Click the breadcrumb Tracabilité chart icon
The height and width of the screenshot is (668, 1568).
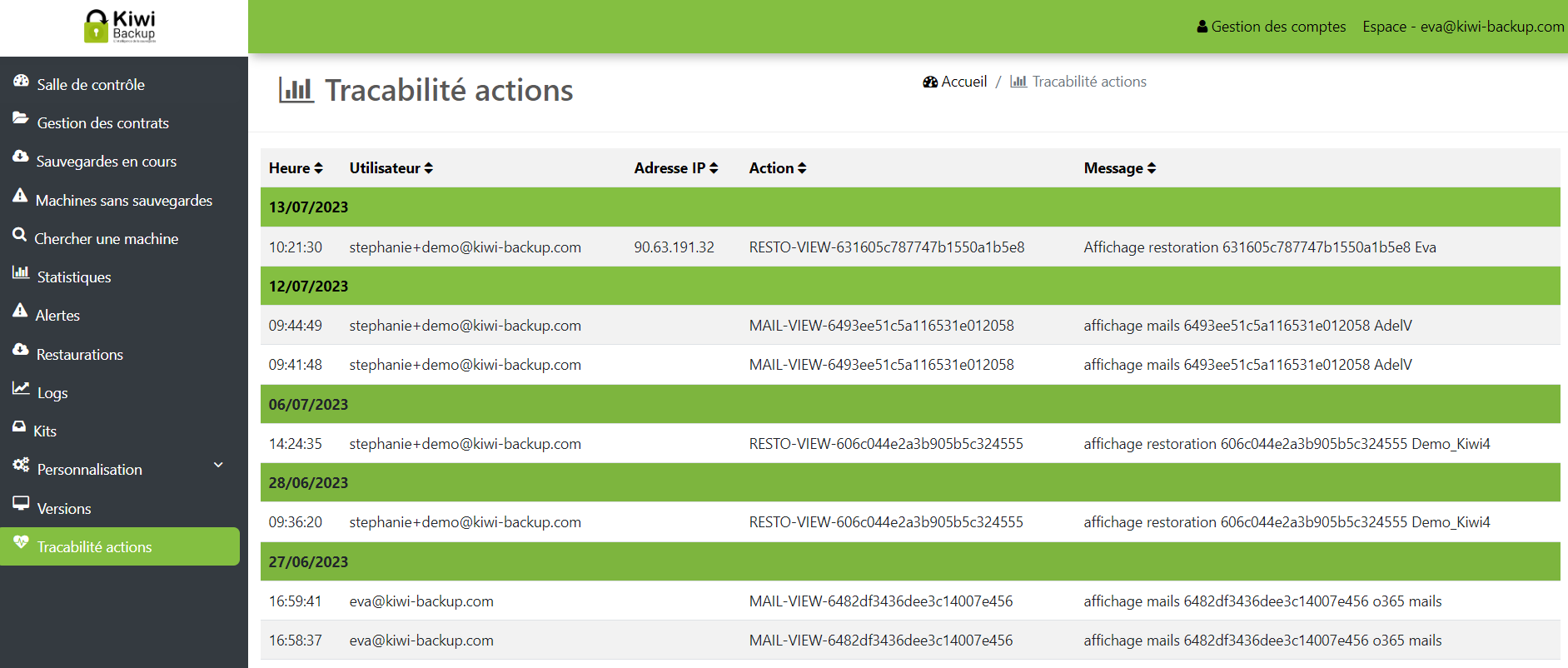click(x=1018, y=82)
